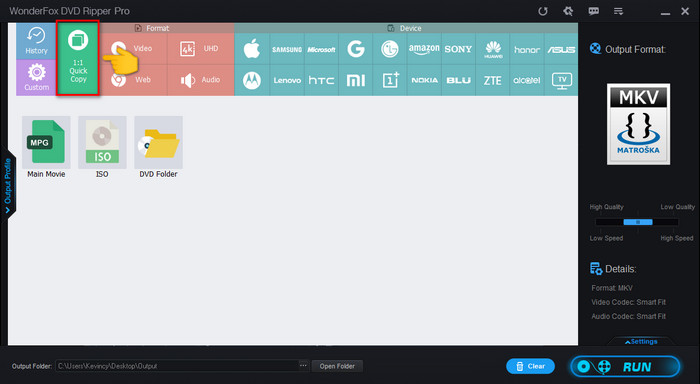Click the 'Video Codec: Smart Fit' details line

click(629, 302)
